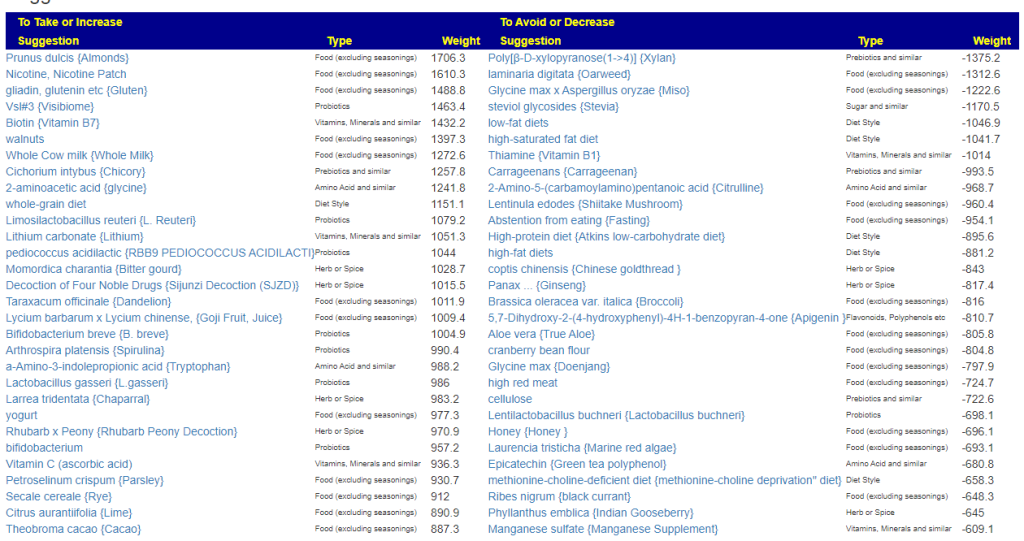
Task: Click methionine-choline-deficient diet link
Action: tap(664, 480)
